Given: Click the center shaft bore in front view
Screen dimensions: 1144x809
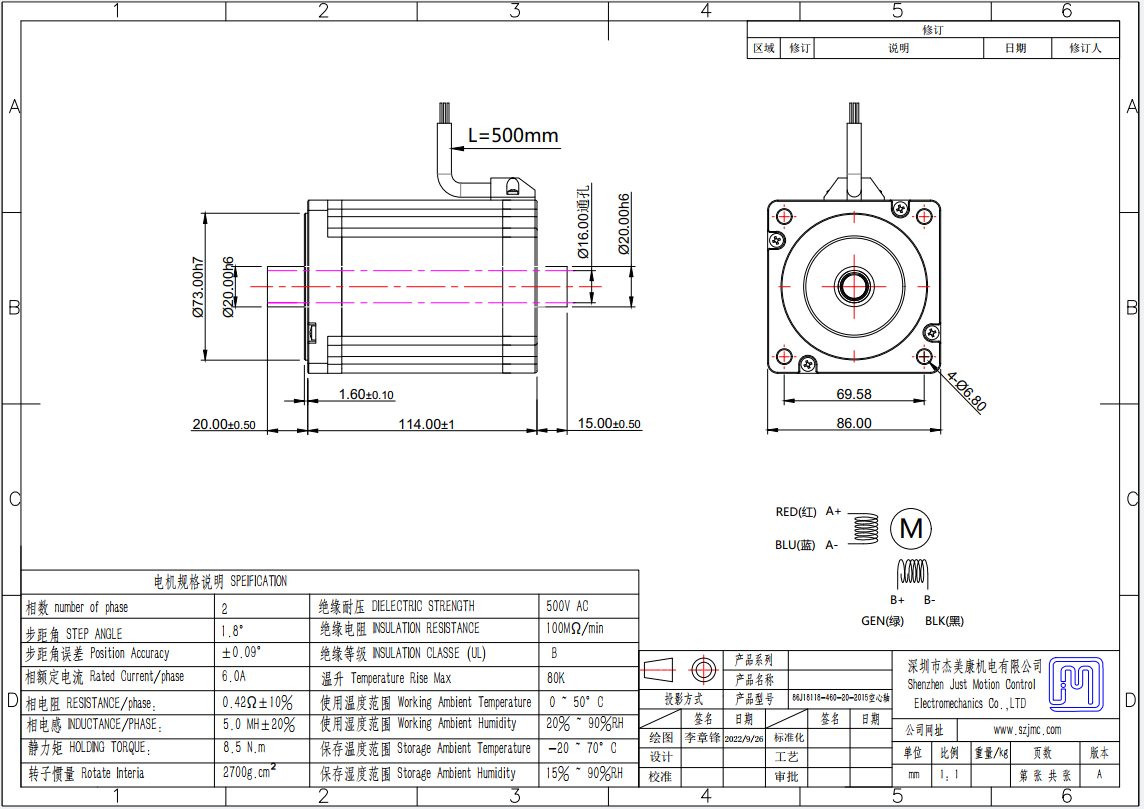Looking at the screenshot, I should coord(855,286).
